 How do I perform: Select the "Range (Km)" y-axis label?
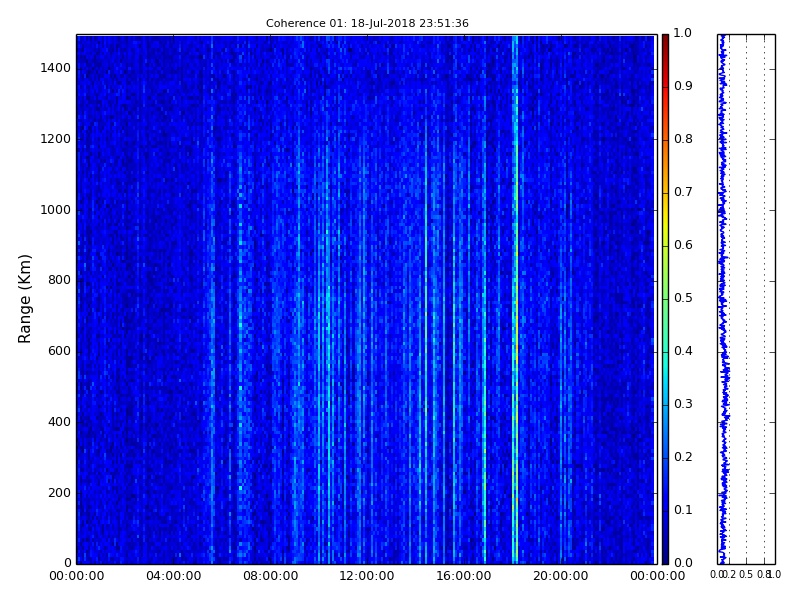click(x=24, y=299)
